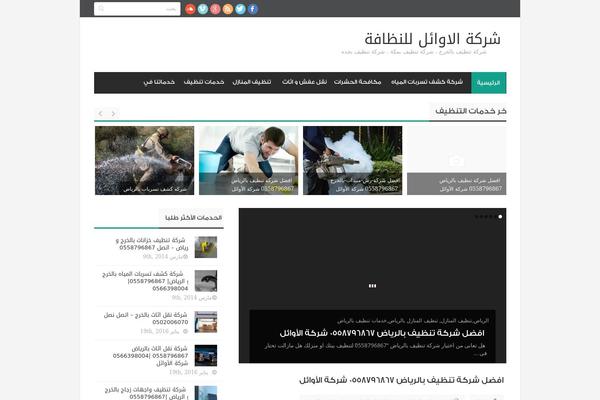Open the Twitter social icon
The image size is (600, 400).
click(240, 9)
